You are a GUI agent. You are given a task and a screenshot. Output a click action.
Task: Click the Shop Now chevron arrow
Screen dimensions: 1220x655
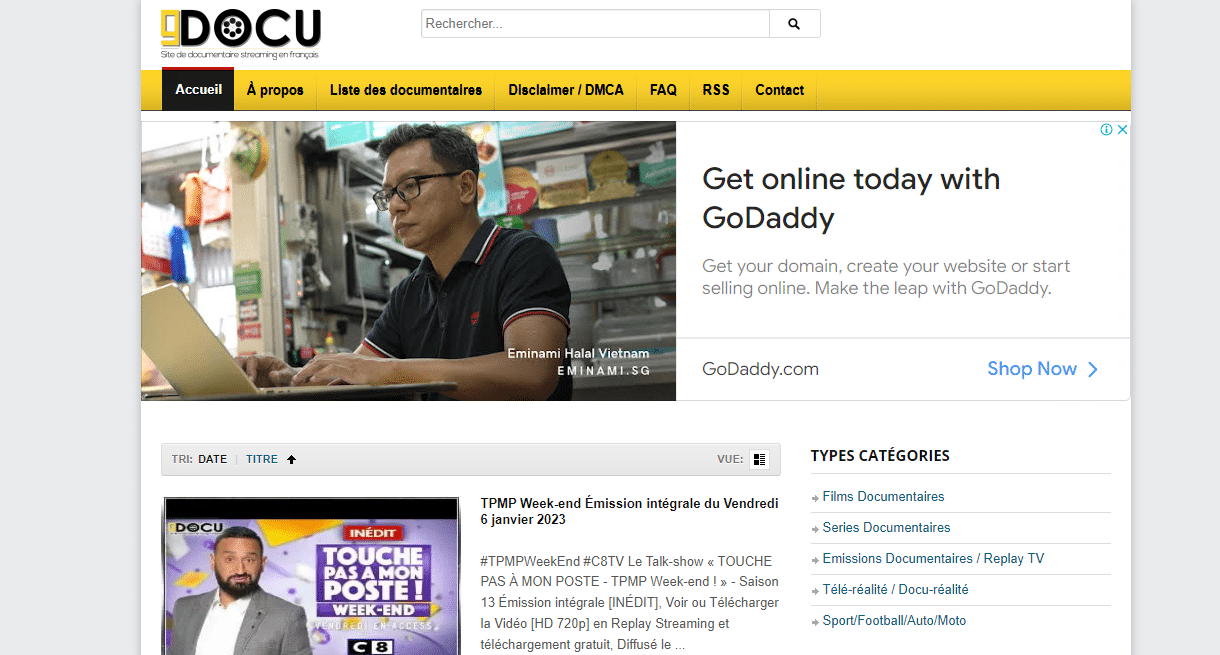point(1092,369)
